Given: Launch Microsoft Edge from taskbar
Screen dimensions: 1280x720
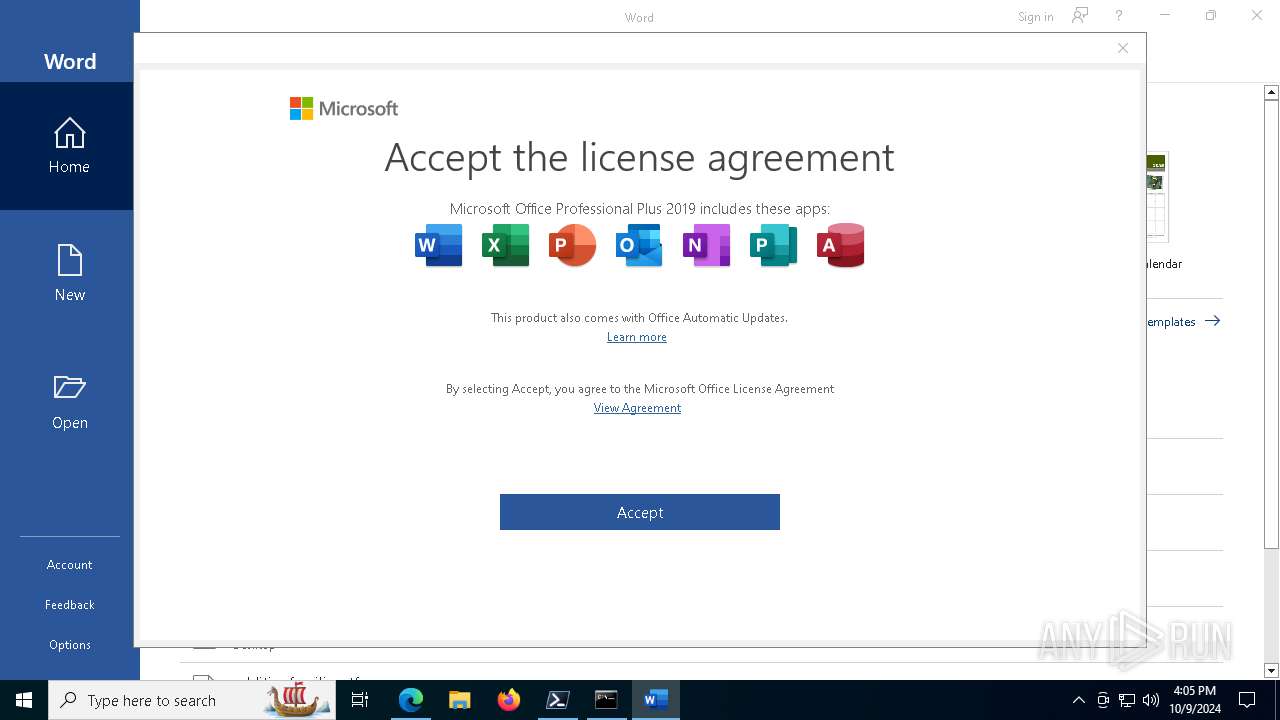Looking at the screenshot, I should [x=411, y=700].
